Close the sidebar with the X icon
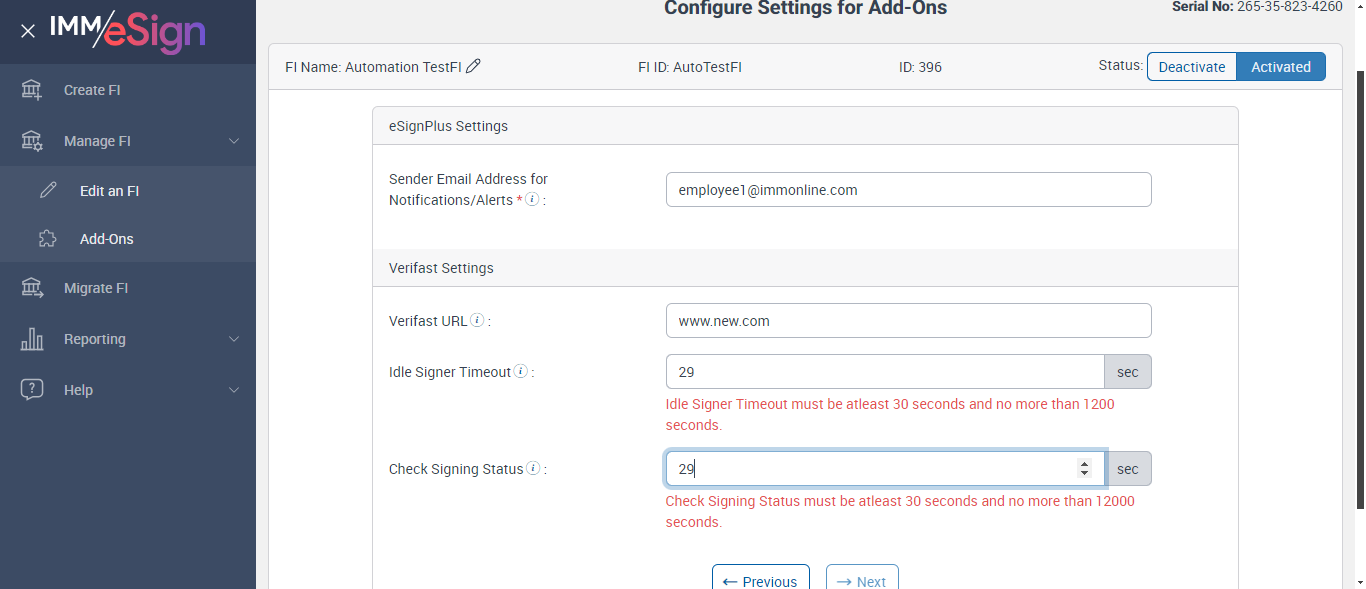Viewport: 1366px width, 589px height. (x=28, y=31)
